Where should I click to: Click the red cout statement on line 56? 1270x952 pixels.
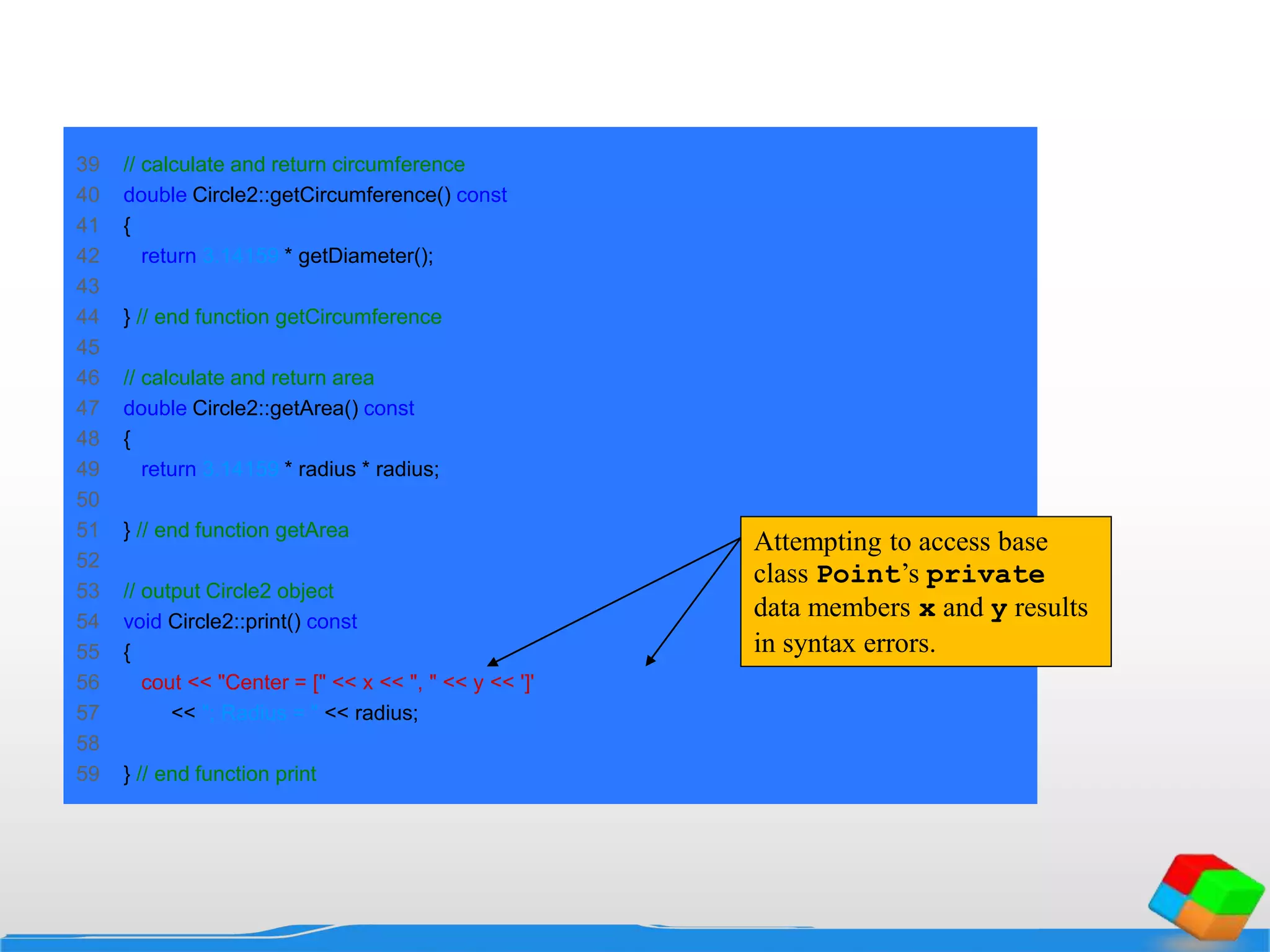click(337, 682)
